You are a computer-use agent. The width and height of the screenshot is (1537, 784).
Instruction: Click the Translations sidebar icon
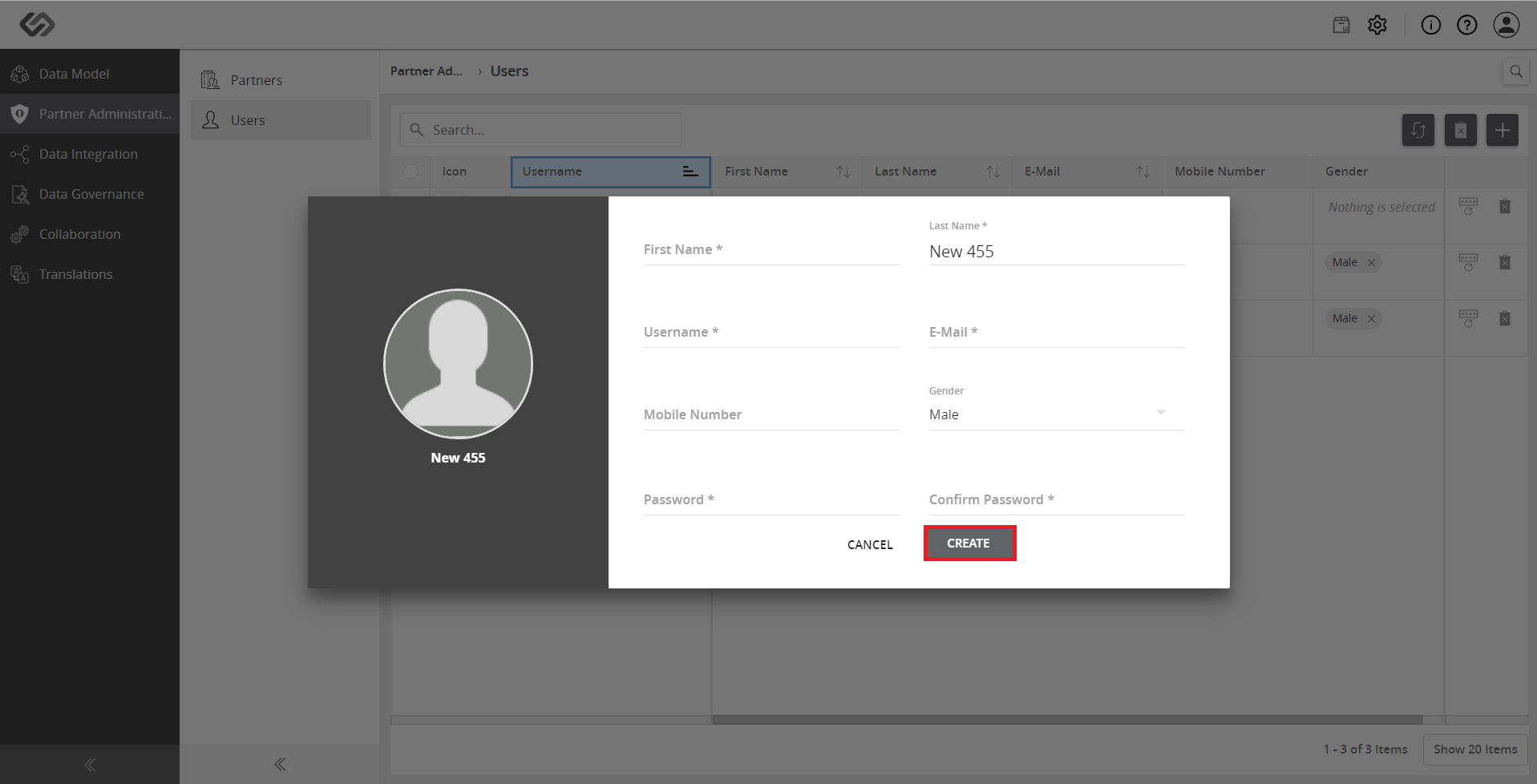20,274
